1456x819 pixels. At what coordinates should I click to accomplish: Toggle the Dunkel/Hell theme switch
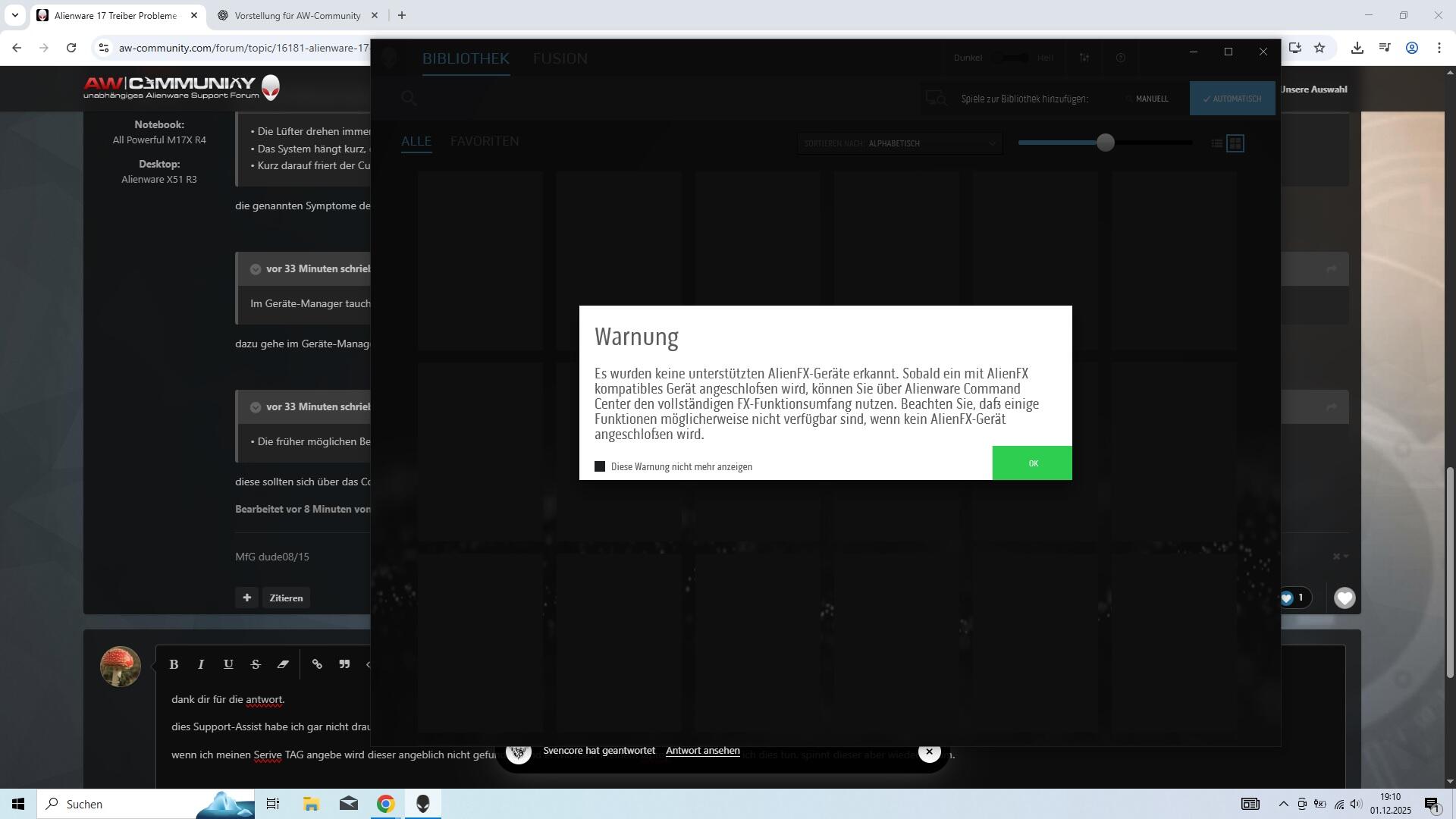coord(1010,58)
